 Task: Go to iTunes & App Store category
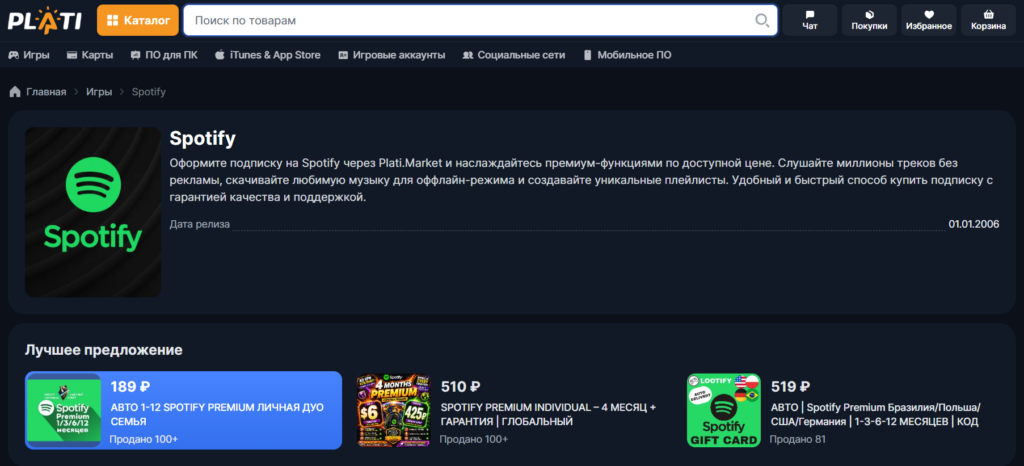pyautogui.click(x=268, y=55)
